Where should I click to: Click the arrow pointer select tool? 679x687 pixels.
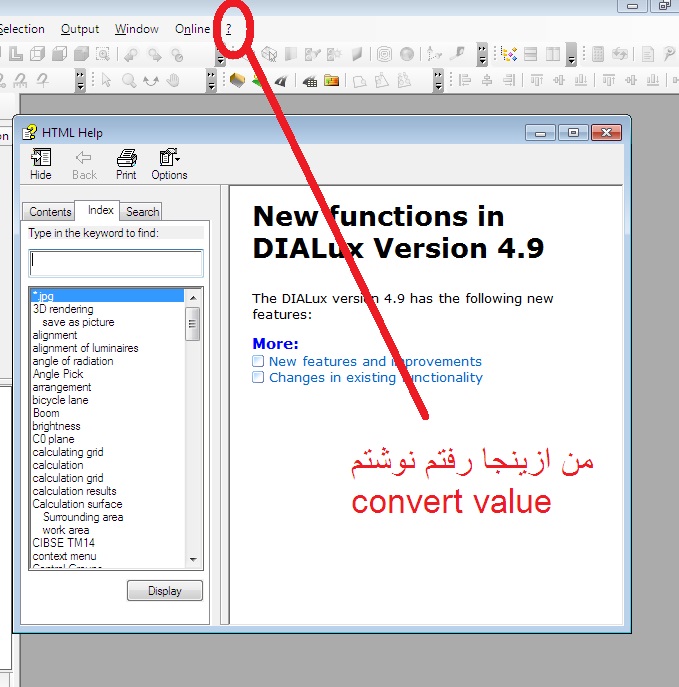(107, 80)
